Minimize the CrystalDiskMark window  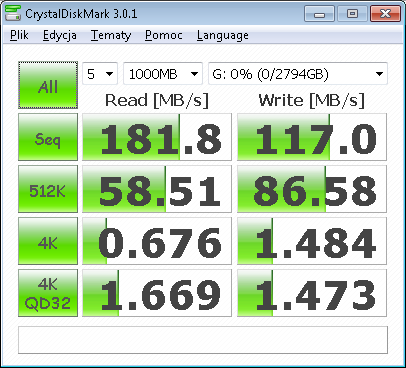pos(319,14)
